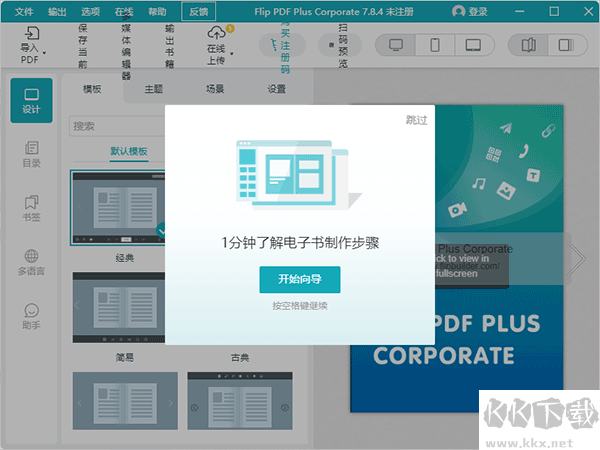Switch to tablet preview mode
The width and height of the screenshot is (600, 450).
pyautogui.click(x=474, y=45)
